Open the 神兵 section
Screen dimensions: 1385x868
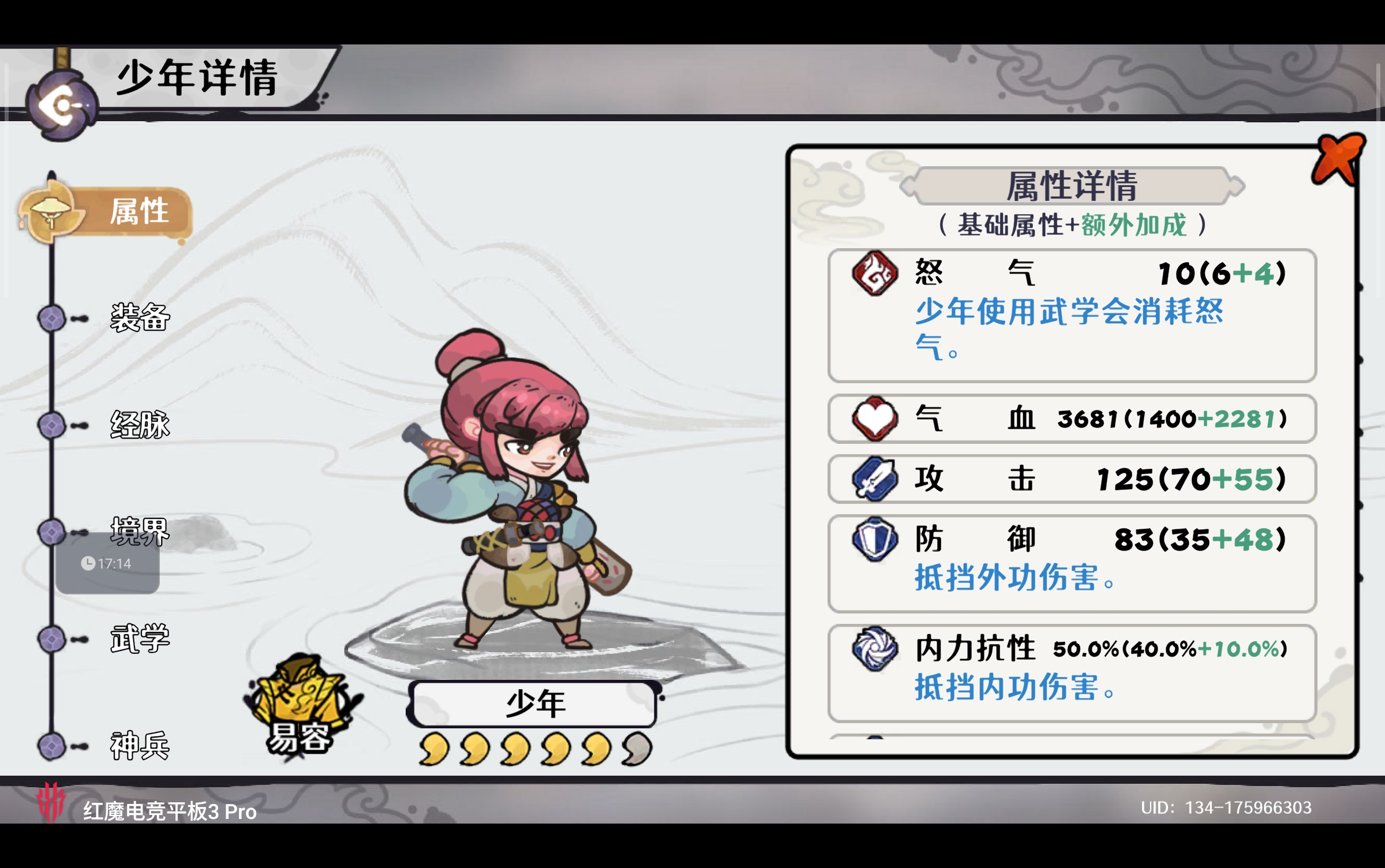140,745
